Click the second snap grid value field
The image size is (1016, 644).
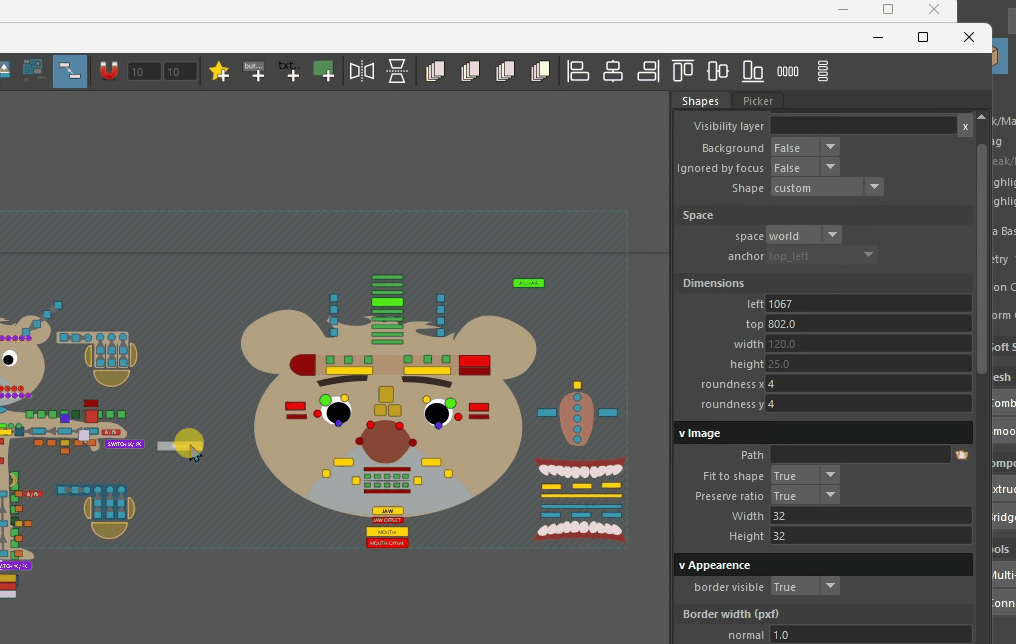click(x=179, y=71)
